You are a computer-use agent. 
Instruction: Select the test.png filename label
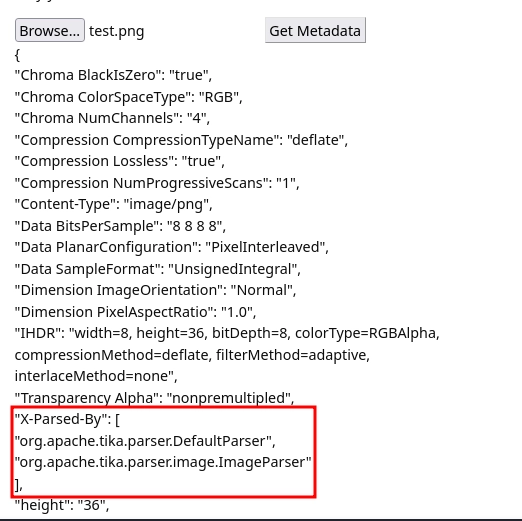coord(117,31)
